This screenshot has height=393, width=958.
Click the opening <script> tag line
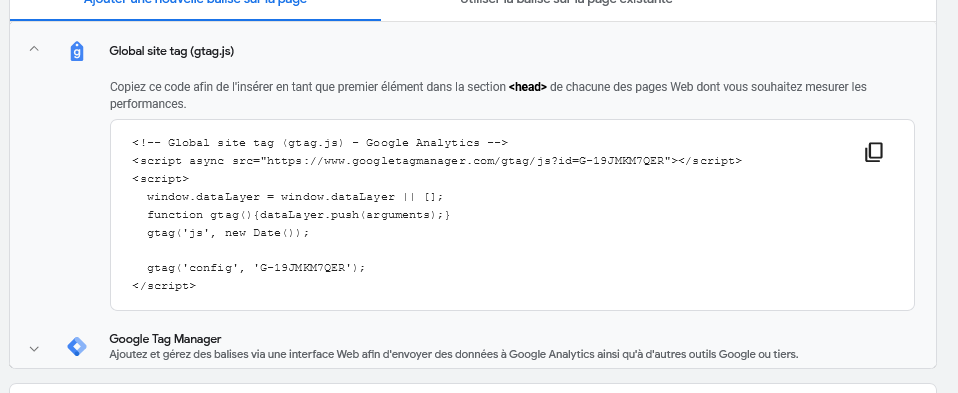coord(161,179)
